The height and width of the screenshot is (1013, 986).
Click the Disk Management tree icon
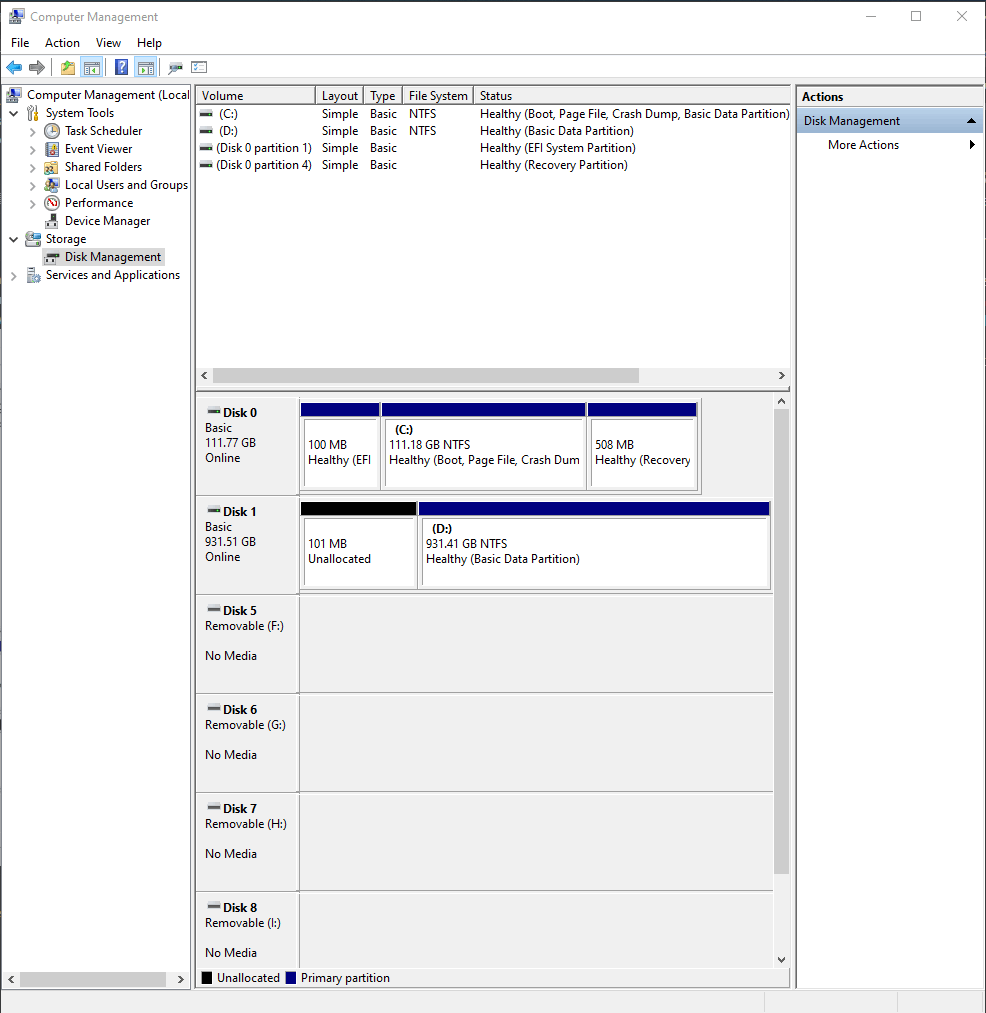[52, 257]
